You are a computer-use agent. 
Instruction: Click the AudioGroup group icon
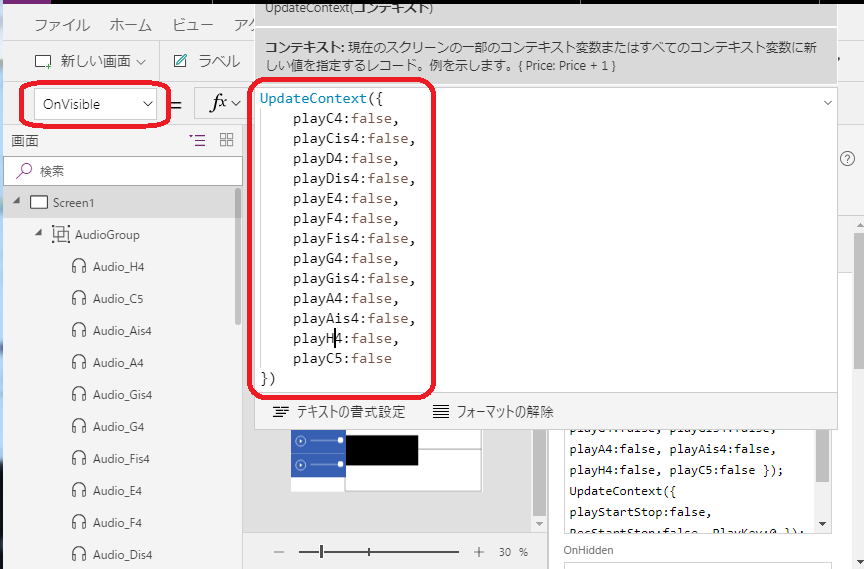point(61,234)
